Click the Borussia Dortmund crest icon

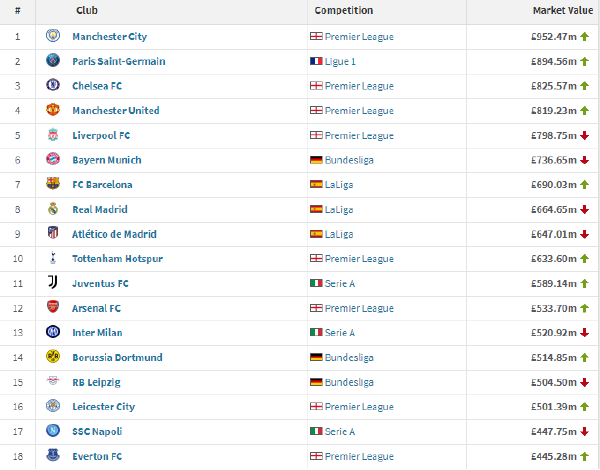[53, 357]
